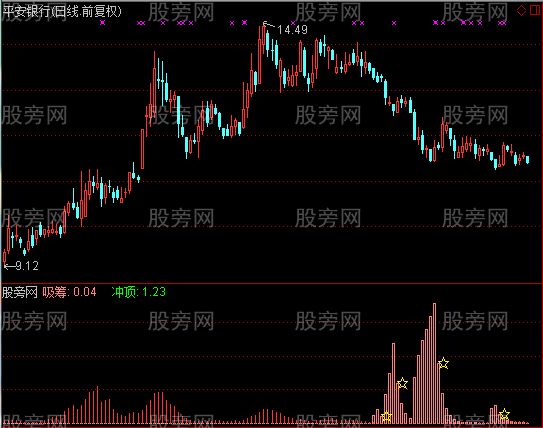Click the white 股旁网 indicator name label
This screenshot has height=428, width=543.
pos(20,292)
